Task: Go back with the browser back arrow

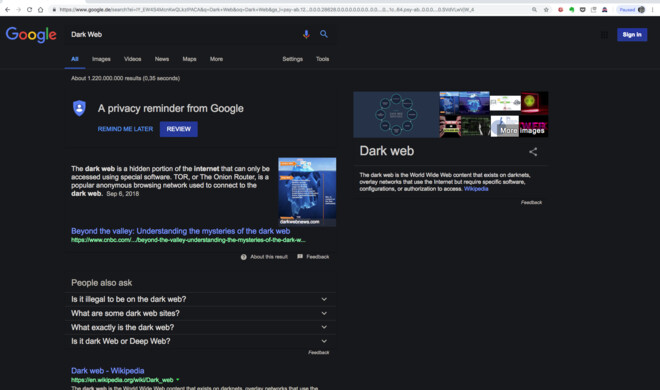Action: pyautogui.click(x=7, y=9)
